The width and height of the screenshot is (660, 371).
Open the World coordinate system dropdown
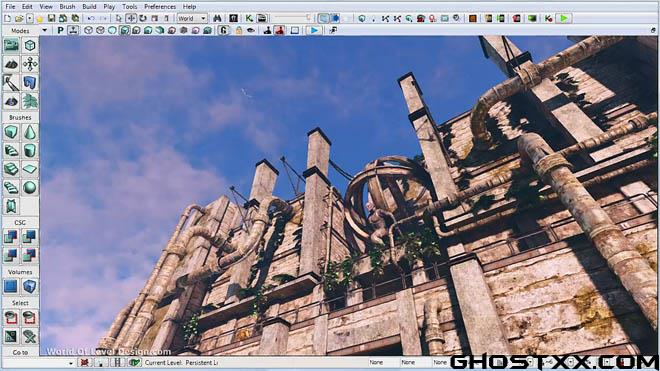coord(192,19)
